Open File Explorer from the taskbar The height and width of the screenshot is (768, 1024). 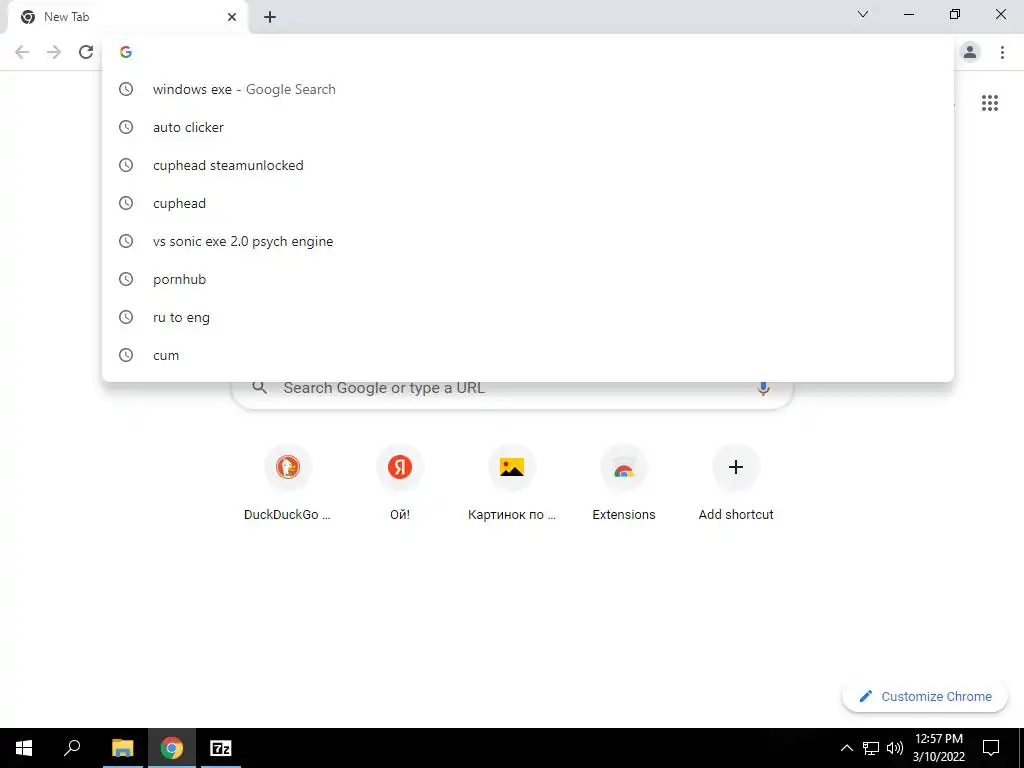pos(122,748)
